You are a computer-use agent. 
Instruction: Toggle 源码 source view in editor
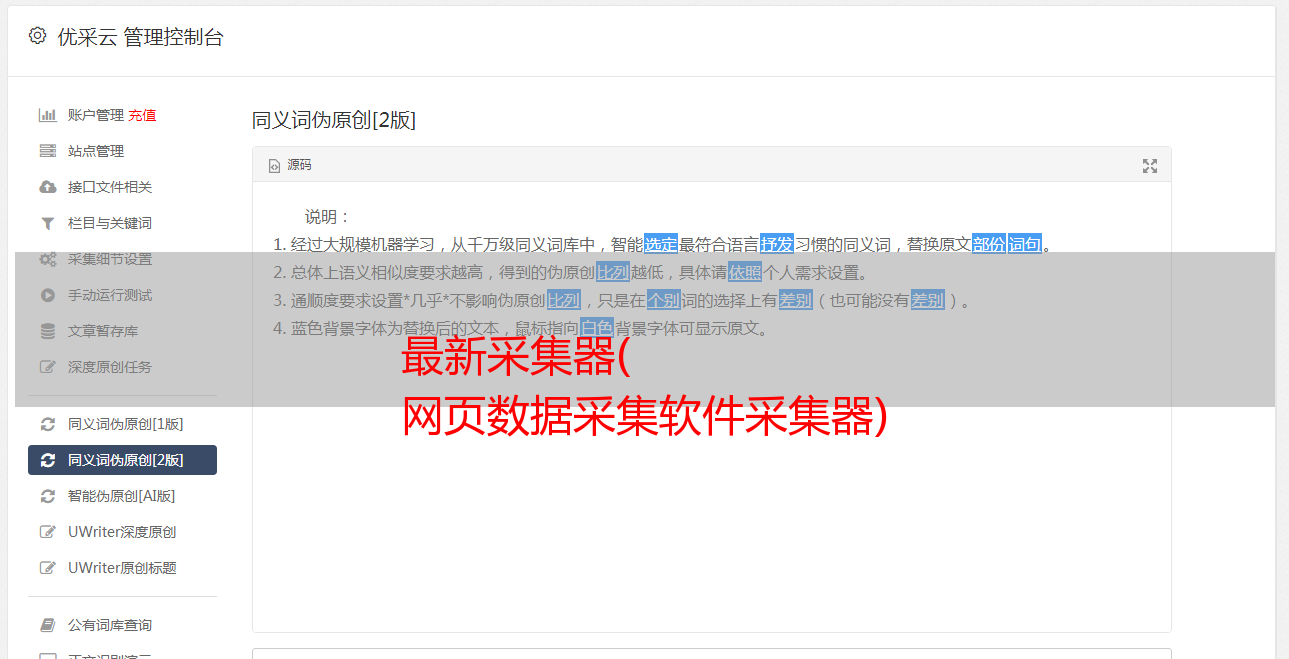point(290,165)
